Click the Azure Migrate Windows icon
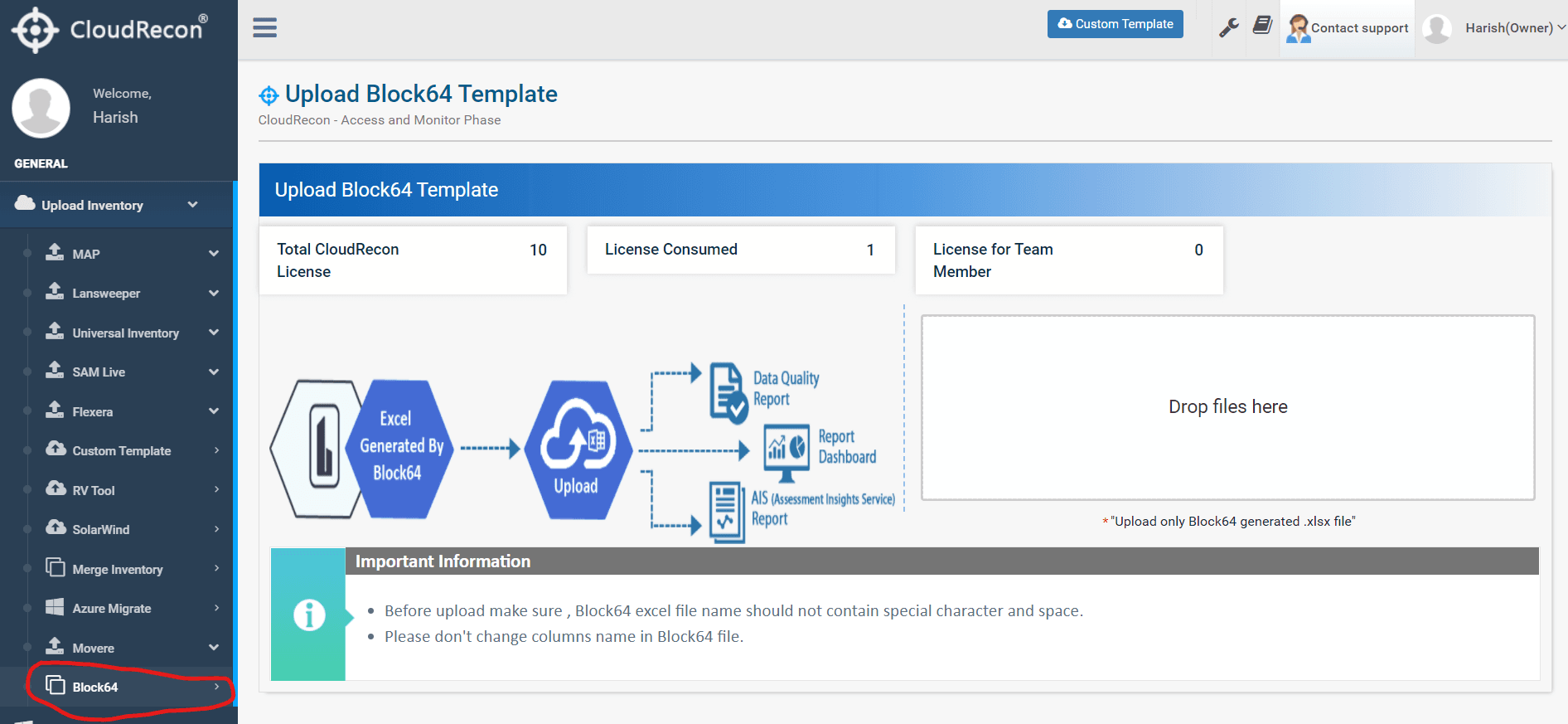 (55, 607)
